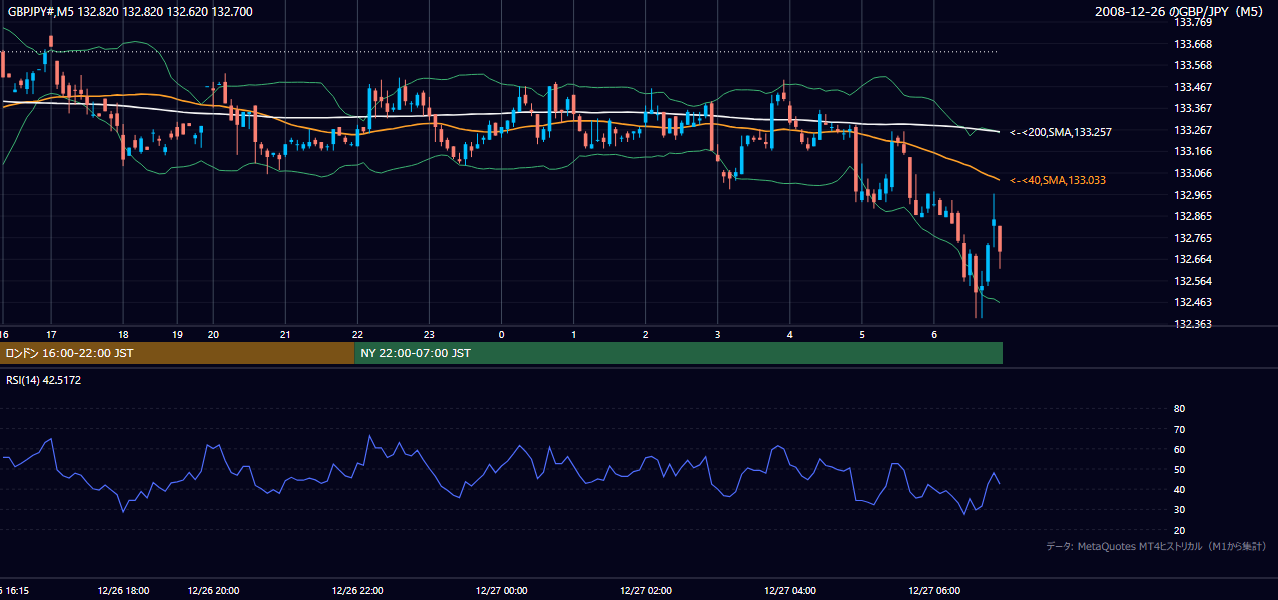
Task: Click the 12/27 02:00 date label
Action: pos(645,590)
